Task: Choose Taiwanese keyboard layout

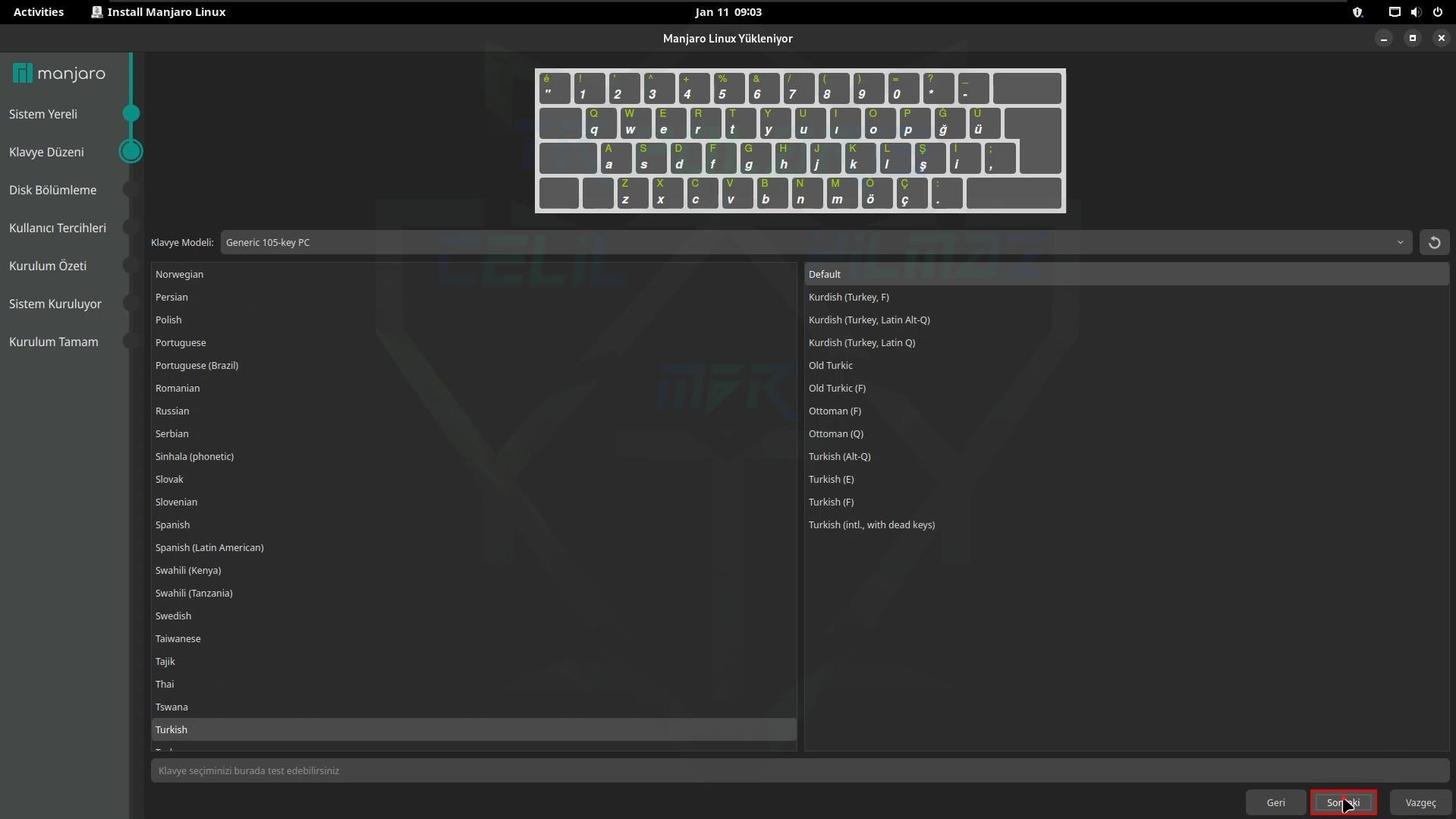Action: pos(473,638)
